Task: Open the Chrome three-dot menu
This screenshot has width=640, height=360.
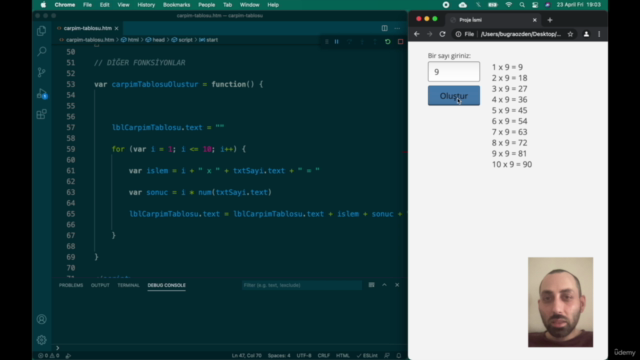Action: [x=599, y=34]
